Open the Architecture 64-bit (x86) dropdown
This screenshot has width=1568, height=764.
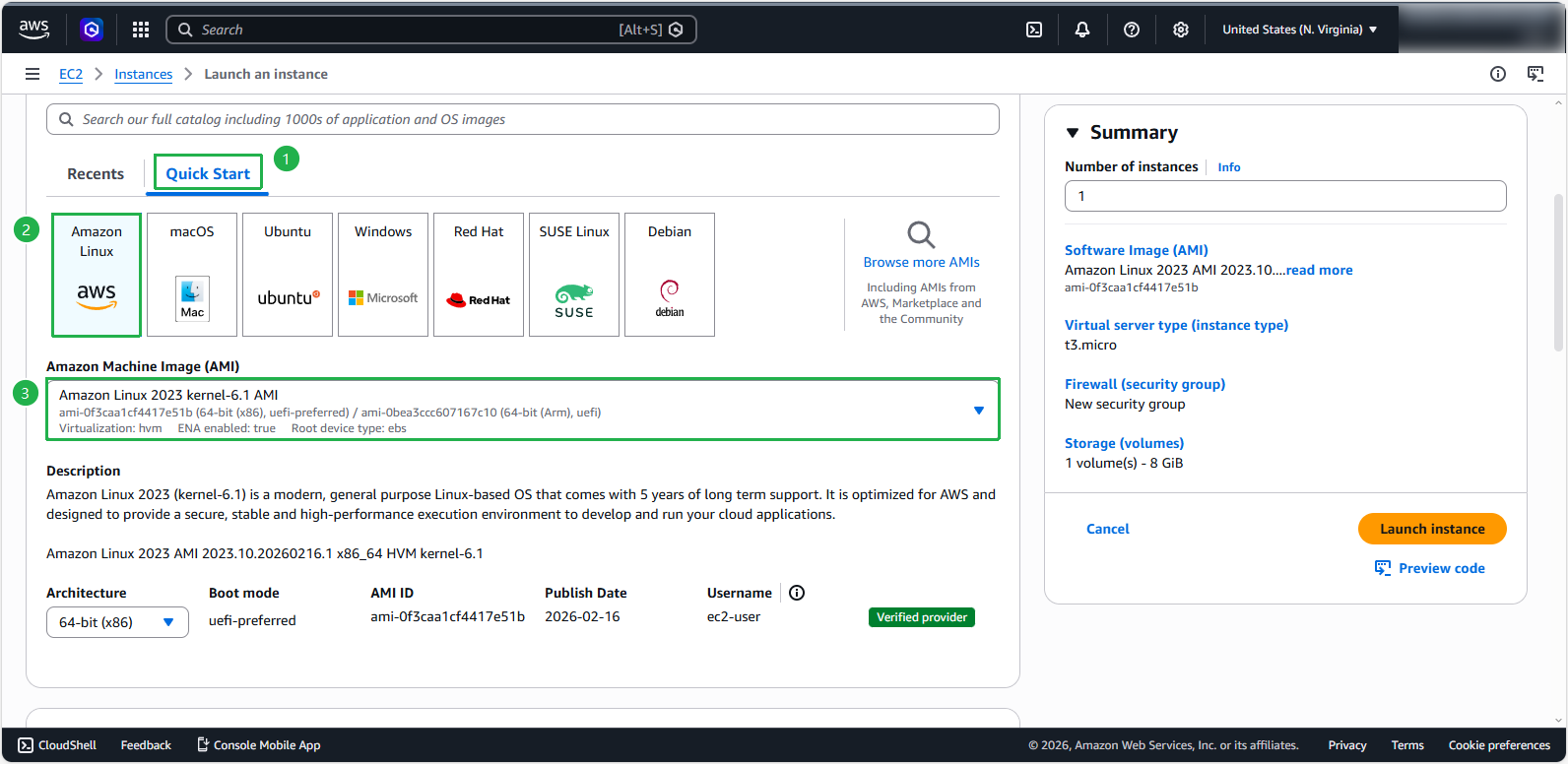point(117,622)
